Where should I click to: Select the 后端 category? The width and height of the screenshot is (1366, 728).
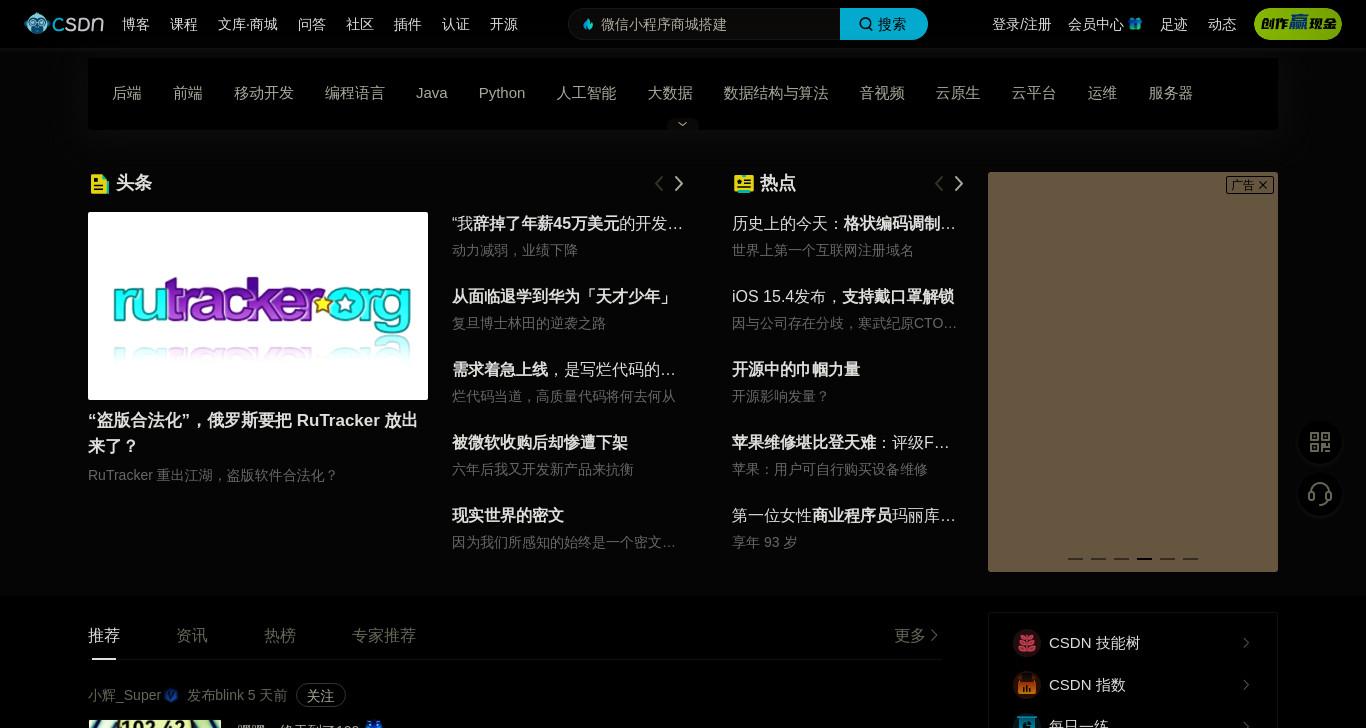(127, 93)
